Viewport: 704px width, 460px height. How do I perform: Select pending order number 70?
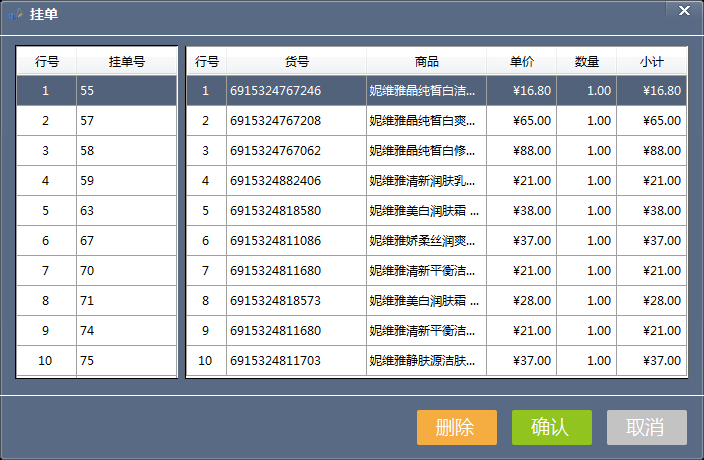click(x=126, y=271)
